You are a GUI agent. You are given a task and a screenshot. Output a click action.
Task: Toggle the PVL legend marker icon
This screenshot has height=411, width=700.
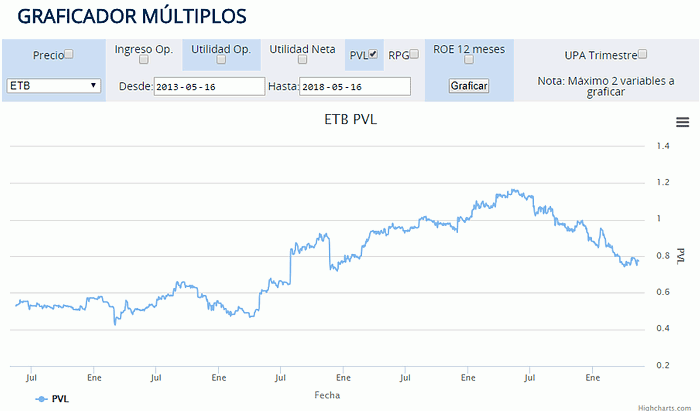pos(42,399)
